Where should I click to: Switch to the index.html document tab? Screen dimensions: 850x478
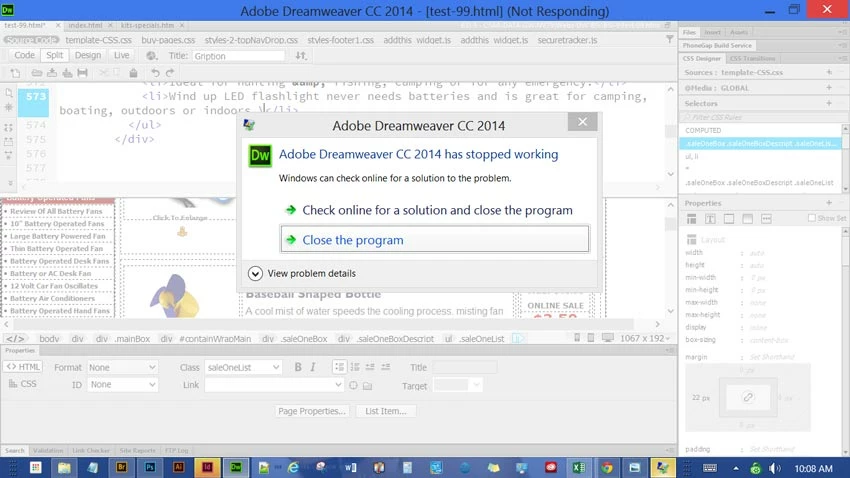coord(85,25)
